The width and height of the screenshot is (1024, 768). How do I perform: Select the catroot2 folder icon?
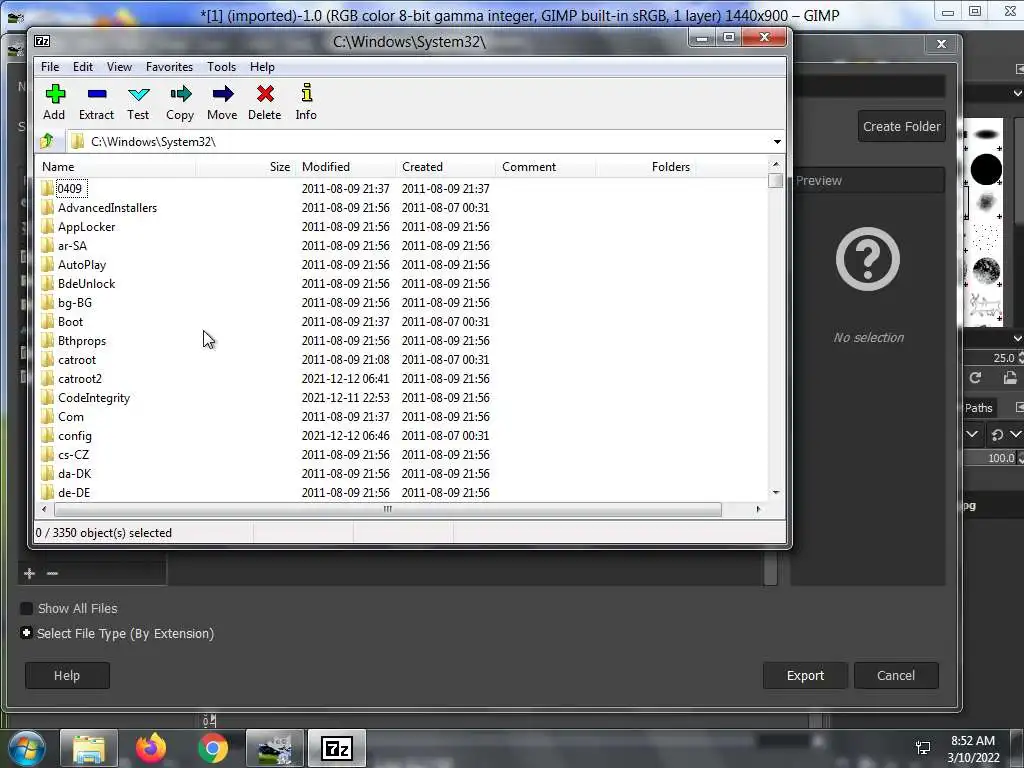coord(47,379)
